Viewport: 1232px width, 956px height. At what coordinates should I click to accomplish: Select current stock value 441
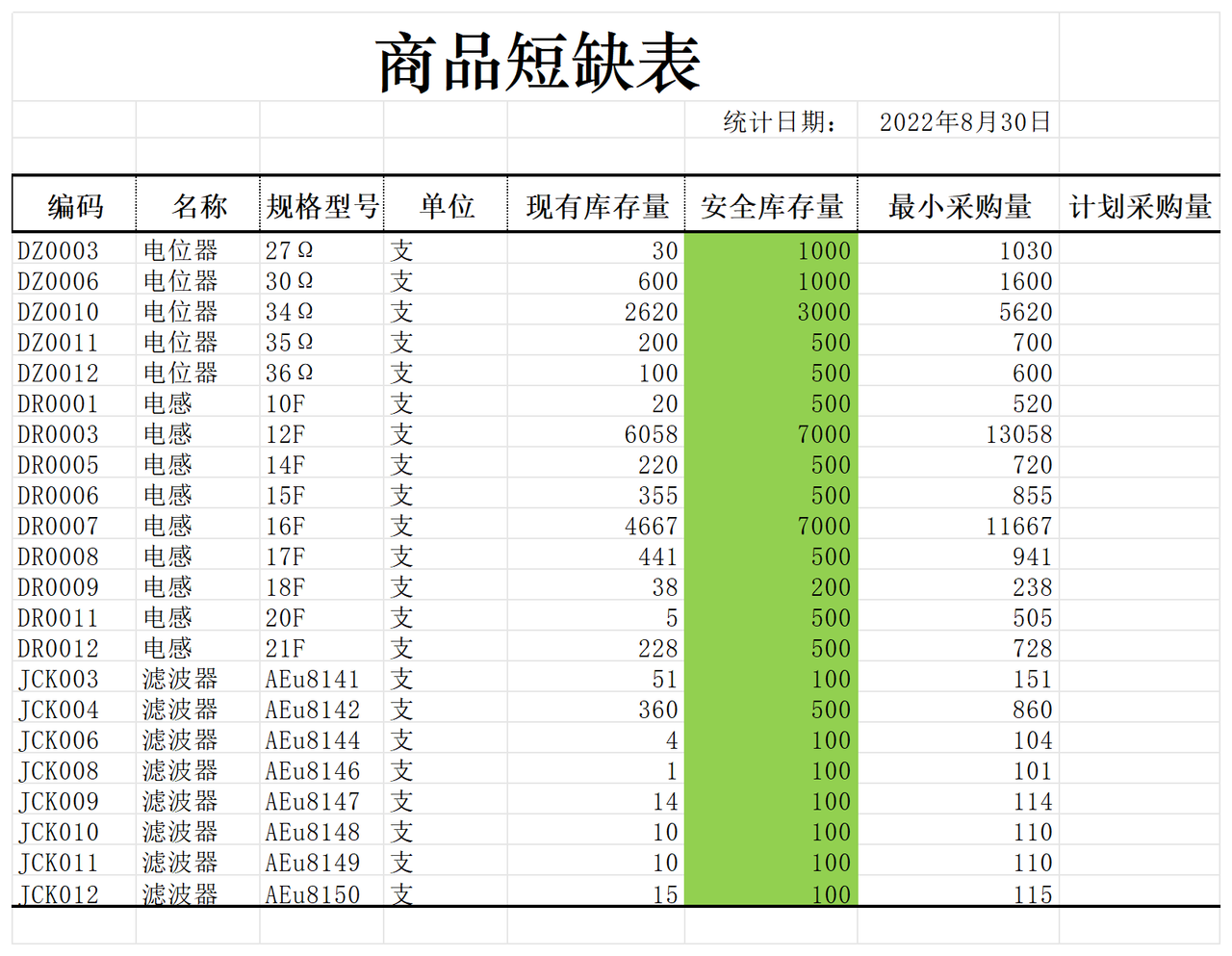pyautogui.click(x=597, y=556)
